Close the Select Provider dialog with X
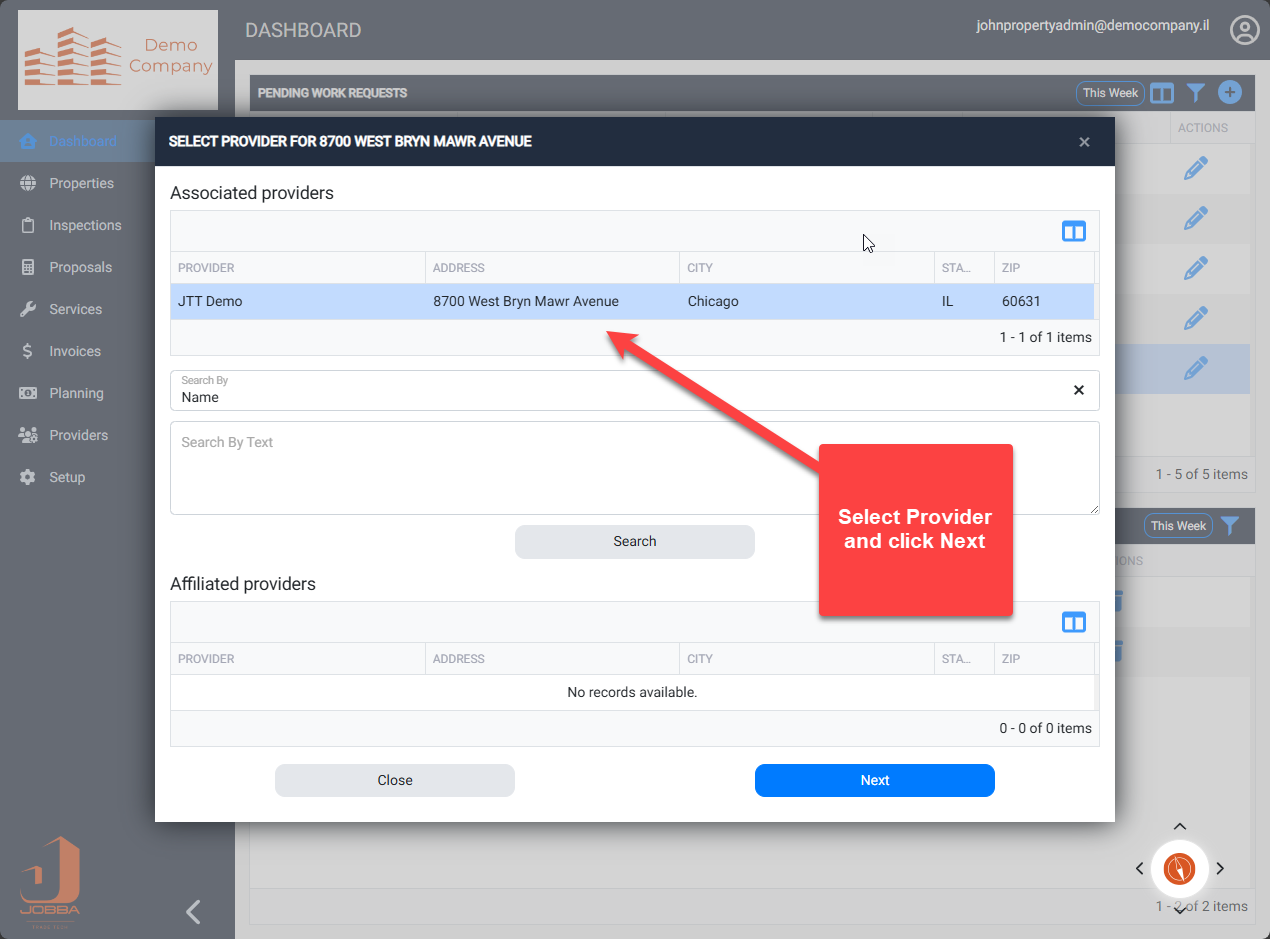 click(x=1084, y=142)
